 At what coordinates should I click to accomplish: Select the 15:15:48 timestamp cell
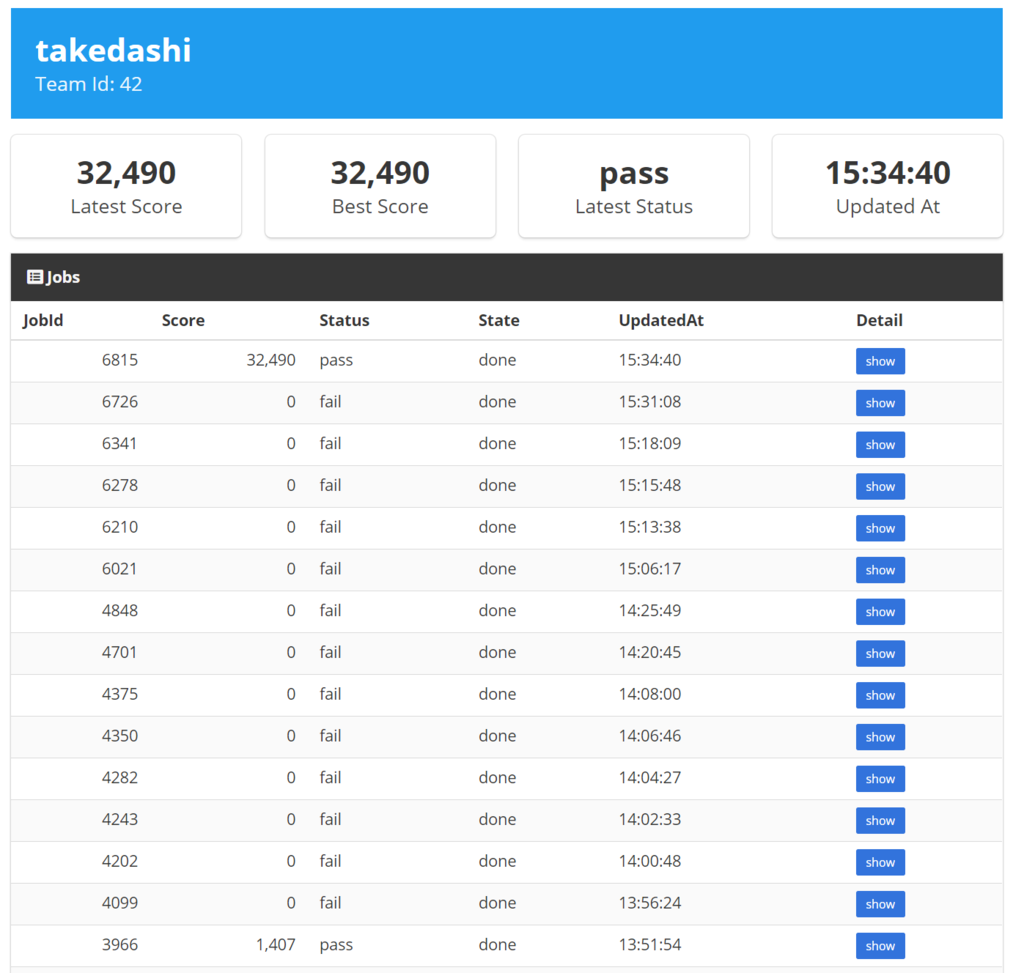click(x=650, y=485)
